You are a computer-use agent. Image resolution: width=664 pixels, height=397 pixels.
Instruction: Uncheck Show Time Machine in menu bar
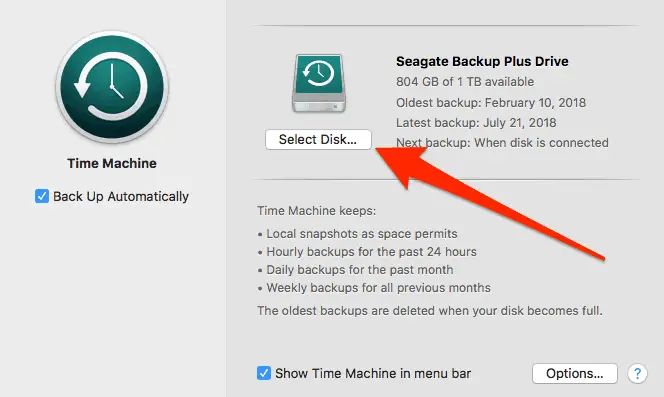[264, 373]
